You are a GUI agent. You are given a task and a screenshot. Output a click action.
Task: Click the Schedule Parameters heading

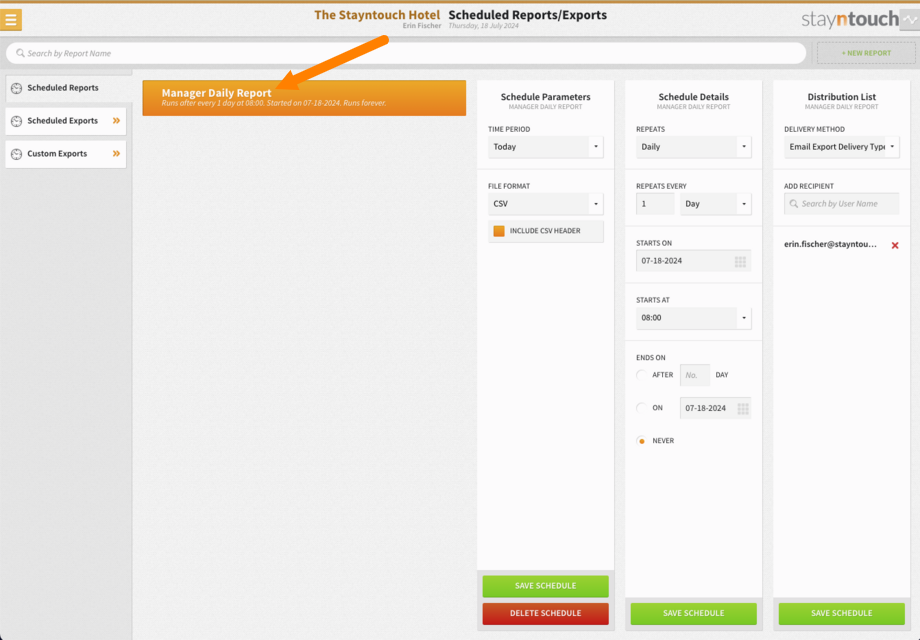545,97
